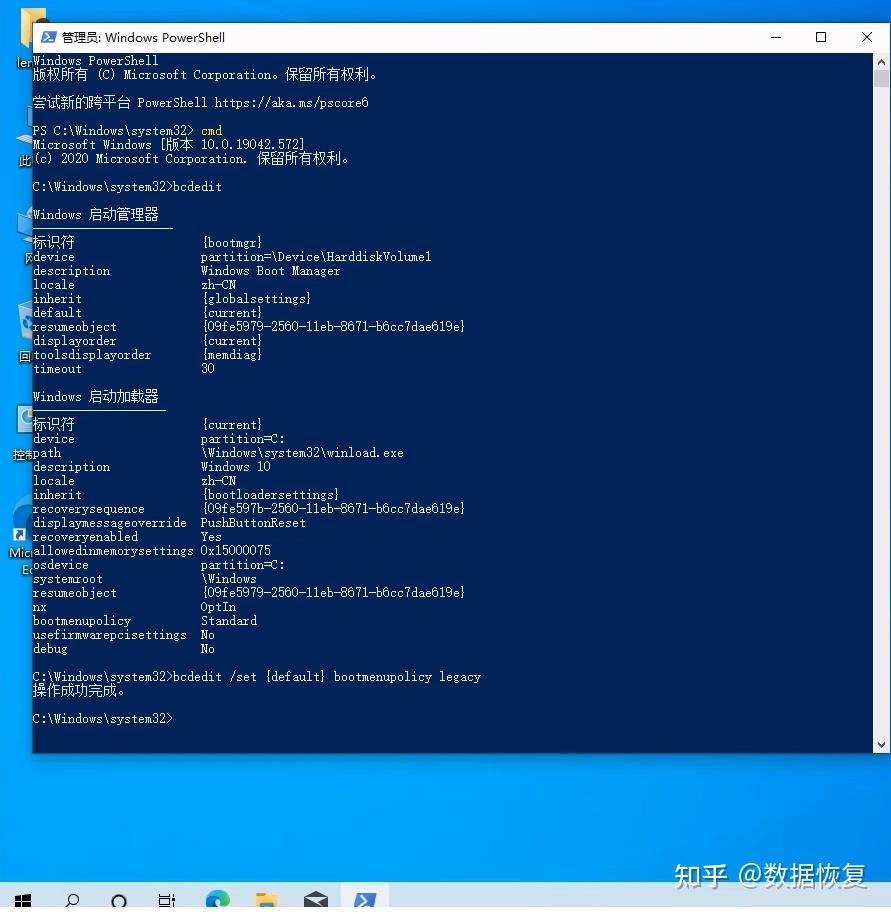
Task: Click the last 'C:\Windows\system32>' prompt line
Action: pos(103,719)
